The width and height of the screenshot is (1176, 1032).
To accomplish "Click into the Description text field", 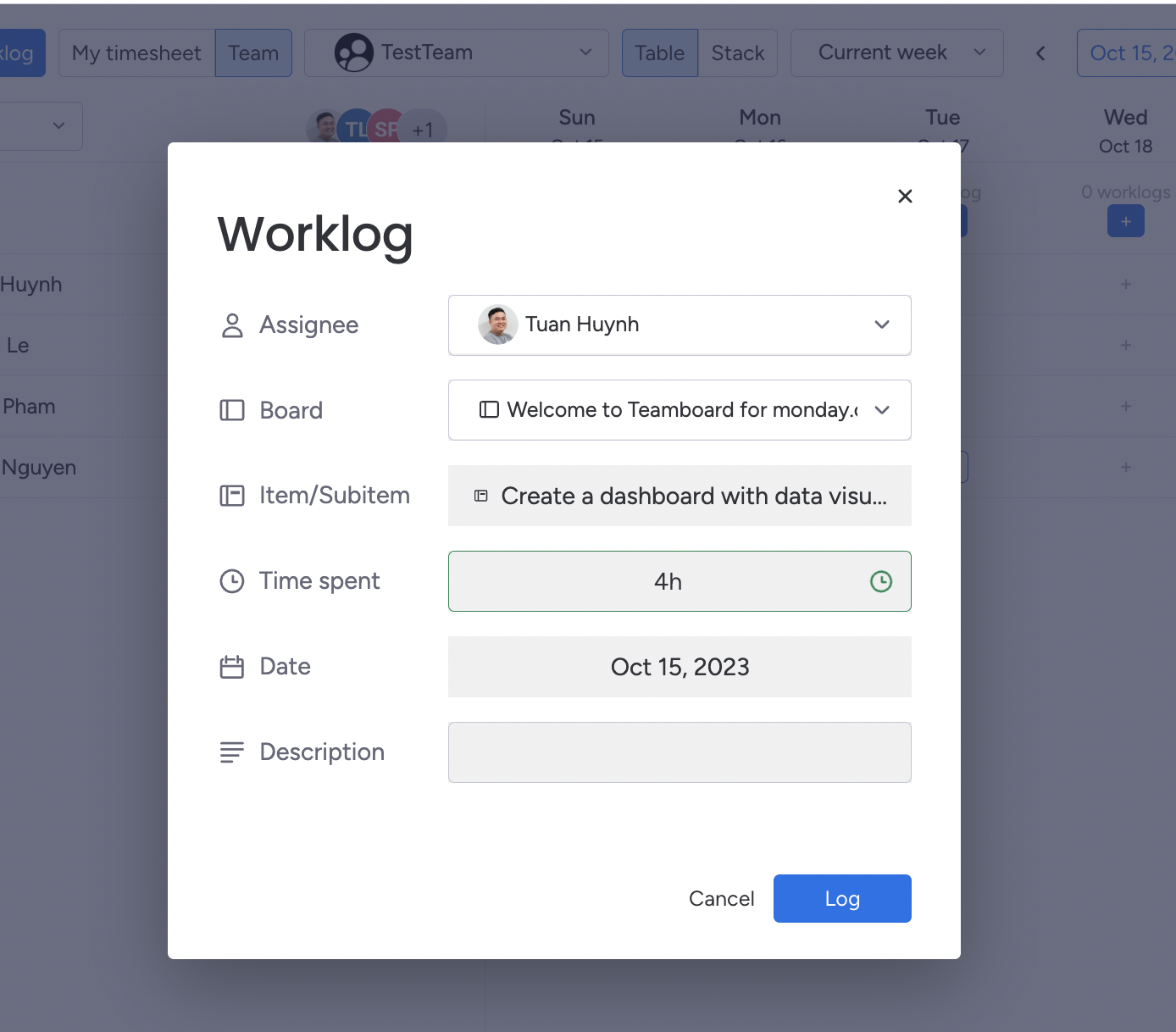I will pyautogui.click(x=680, y=752).
